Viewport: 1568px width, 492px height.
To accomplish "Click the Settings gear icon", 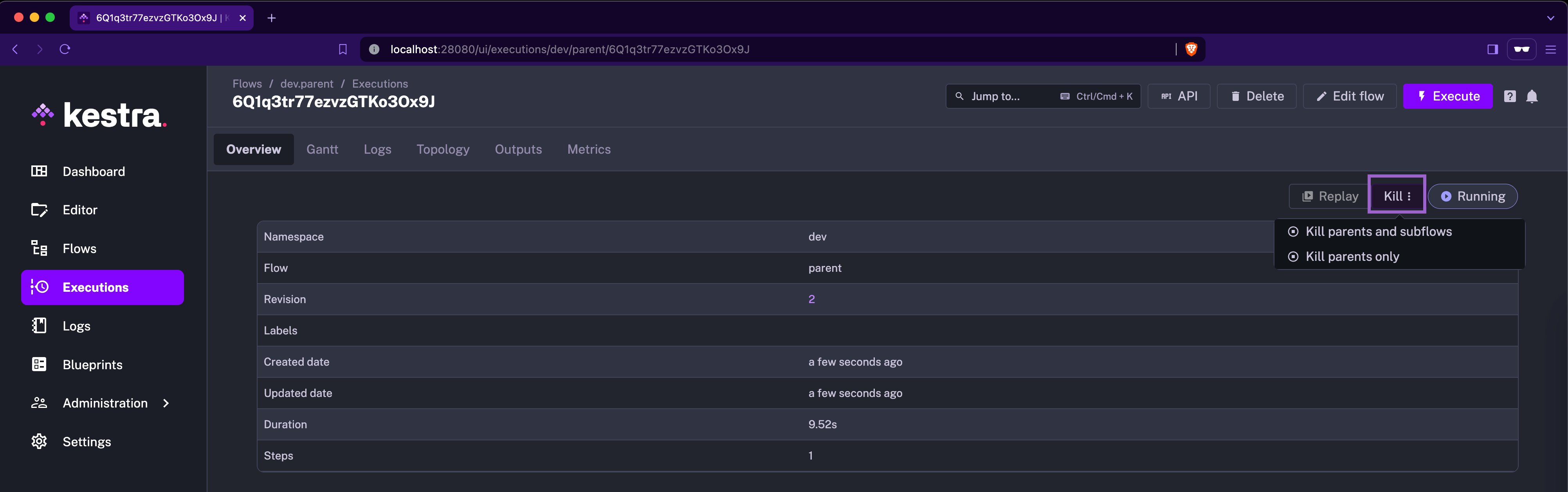I will coord(39,442).
